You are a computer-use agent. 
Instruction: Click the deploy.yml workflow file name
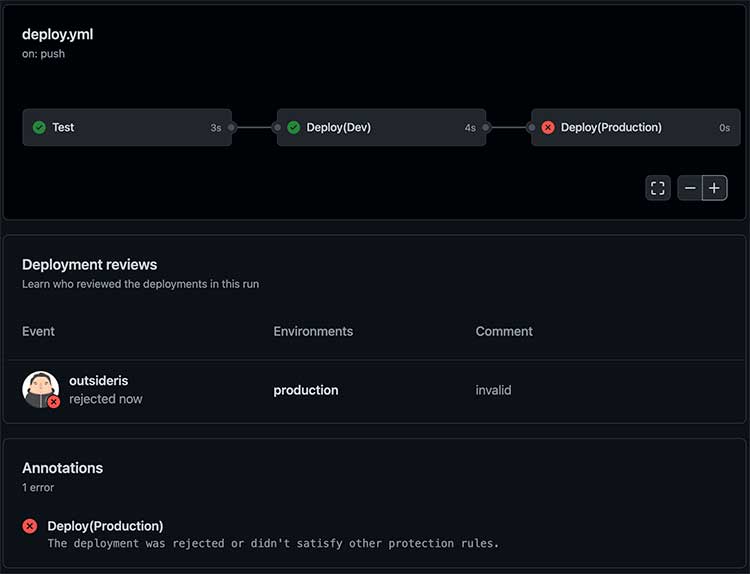pyautogui.click(x=57, y=34)
